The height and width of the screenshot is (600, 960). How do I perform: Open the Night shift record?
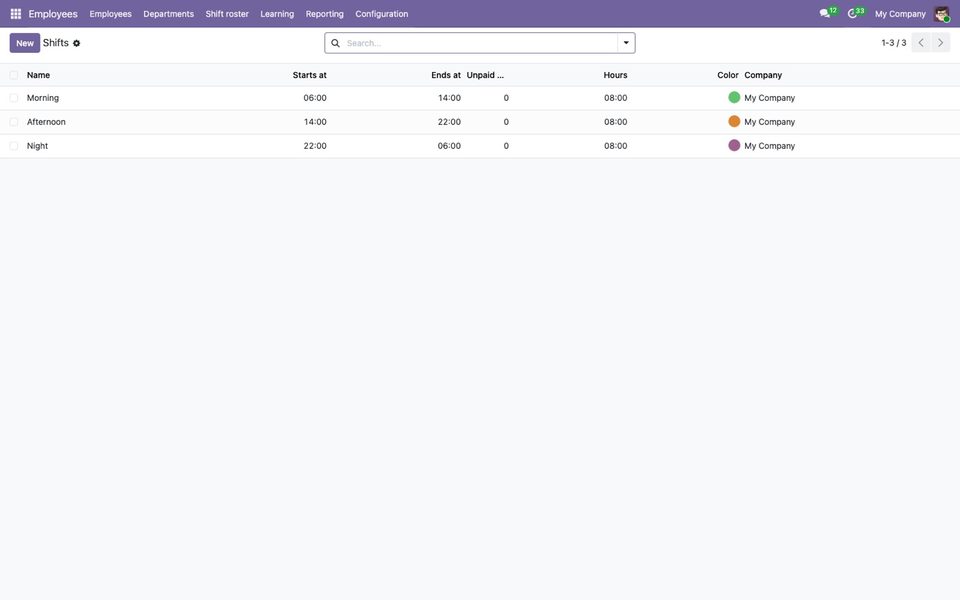pos(37,146)
